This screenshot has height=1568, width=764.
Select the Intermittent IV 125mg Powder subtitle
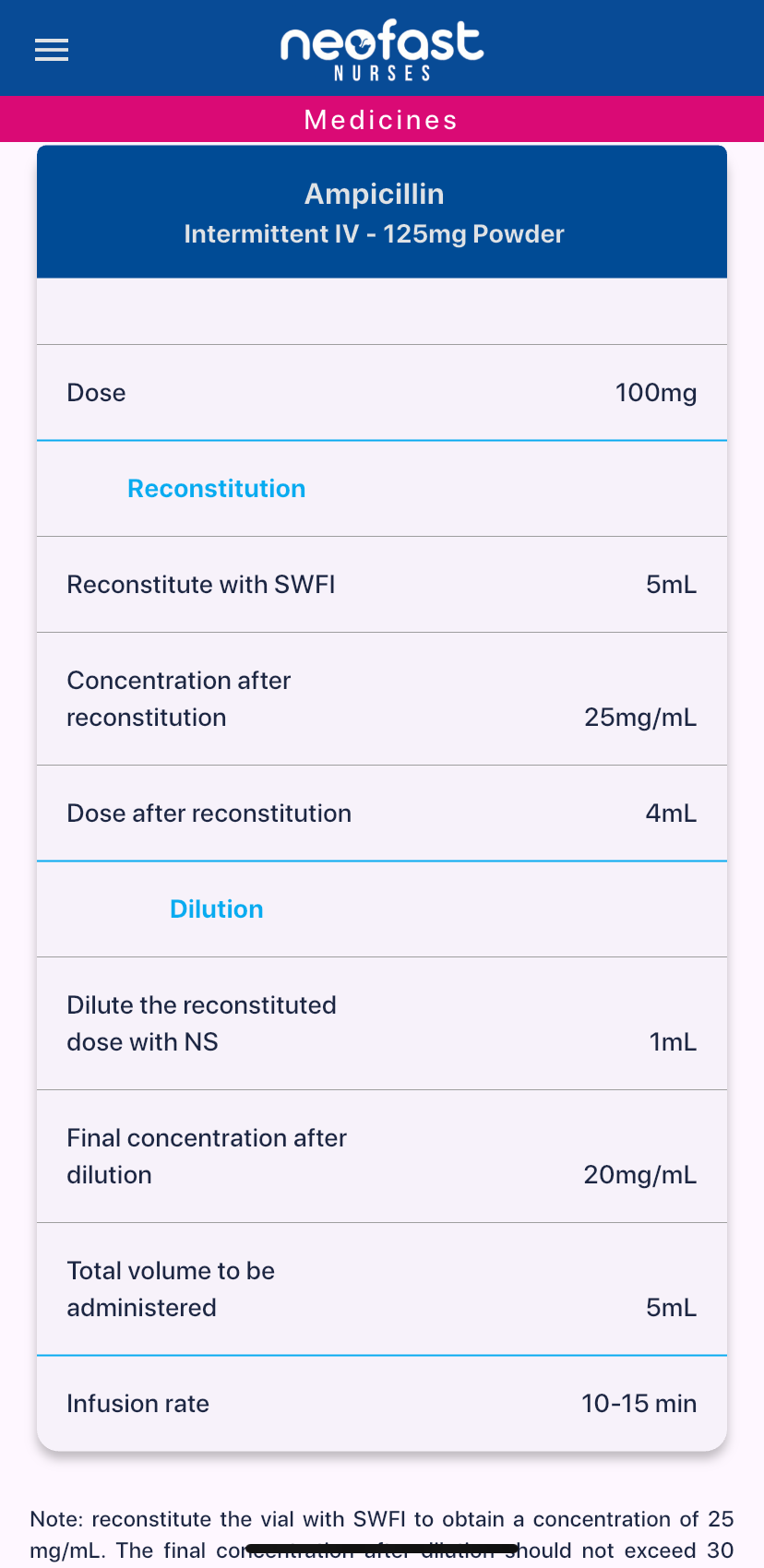coord(374,234)
